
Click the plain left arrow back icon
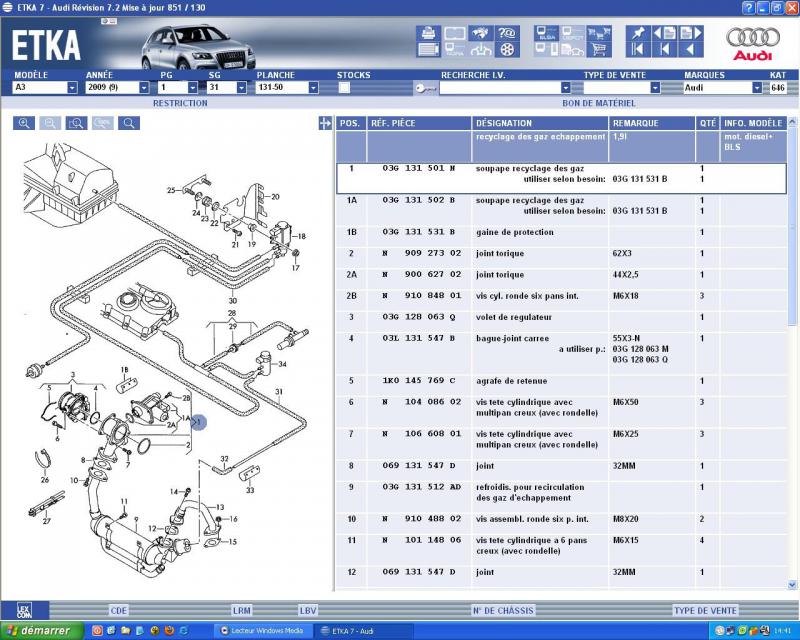point(691,50)
